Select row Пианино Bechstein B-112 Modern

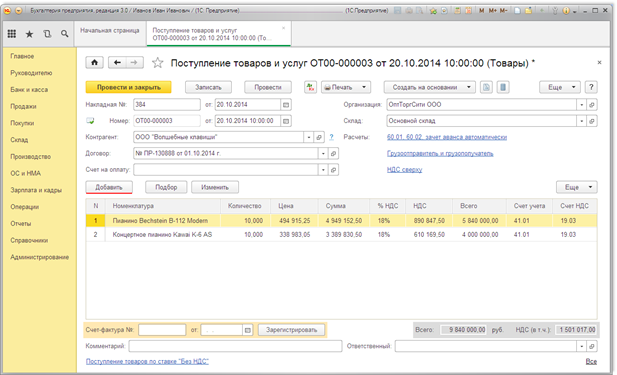342,221
